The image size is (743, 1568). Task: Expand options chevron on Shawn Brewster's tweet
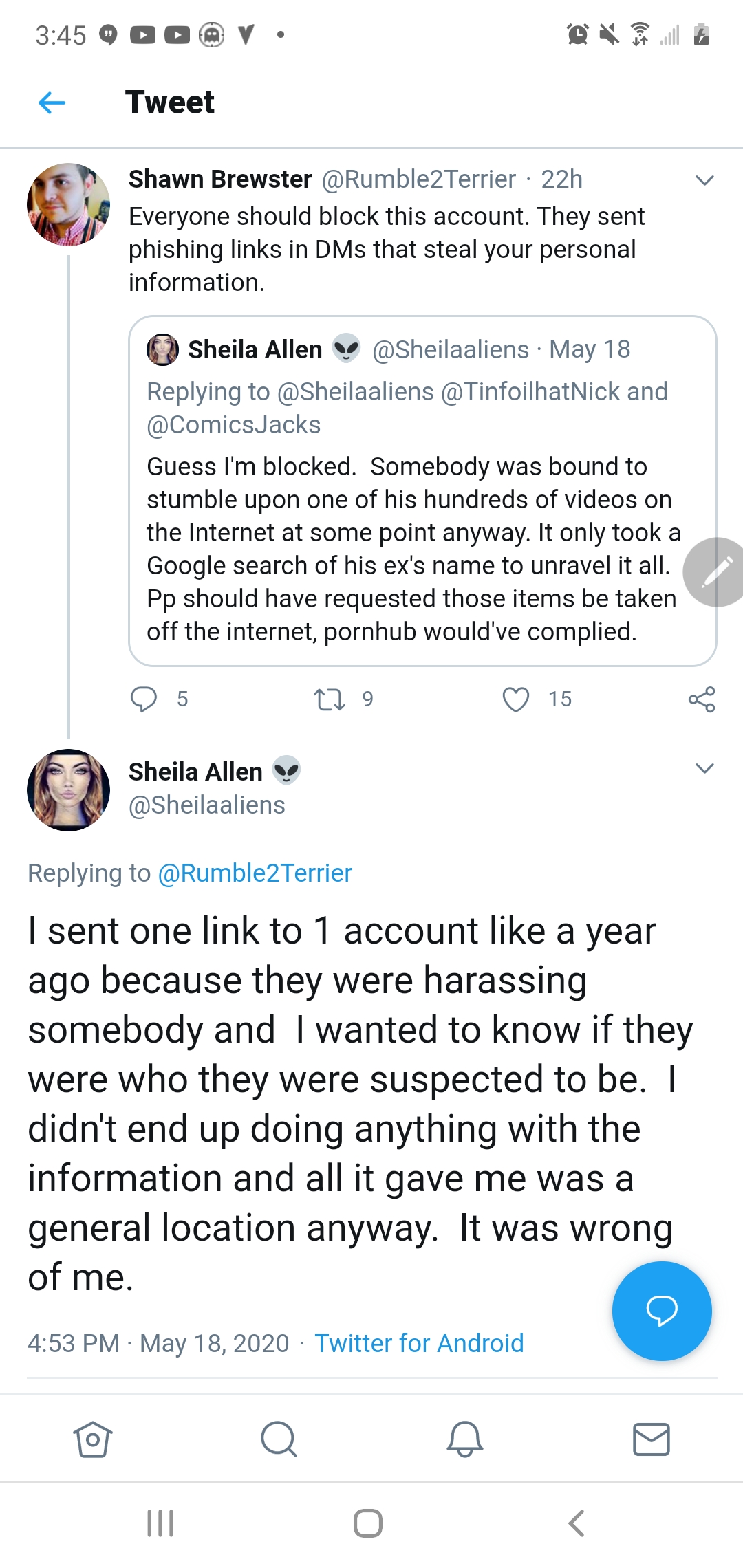coord(704,181)
